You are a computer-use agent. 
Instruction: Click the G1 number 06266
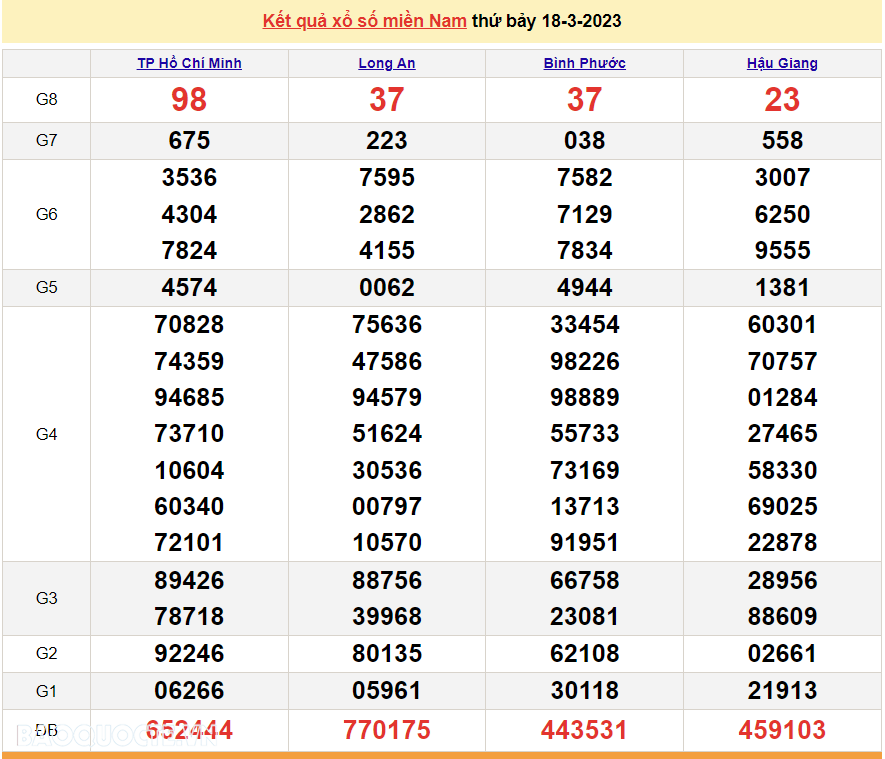[189, 690]
